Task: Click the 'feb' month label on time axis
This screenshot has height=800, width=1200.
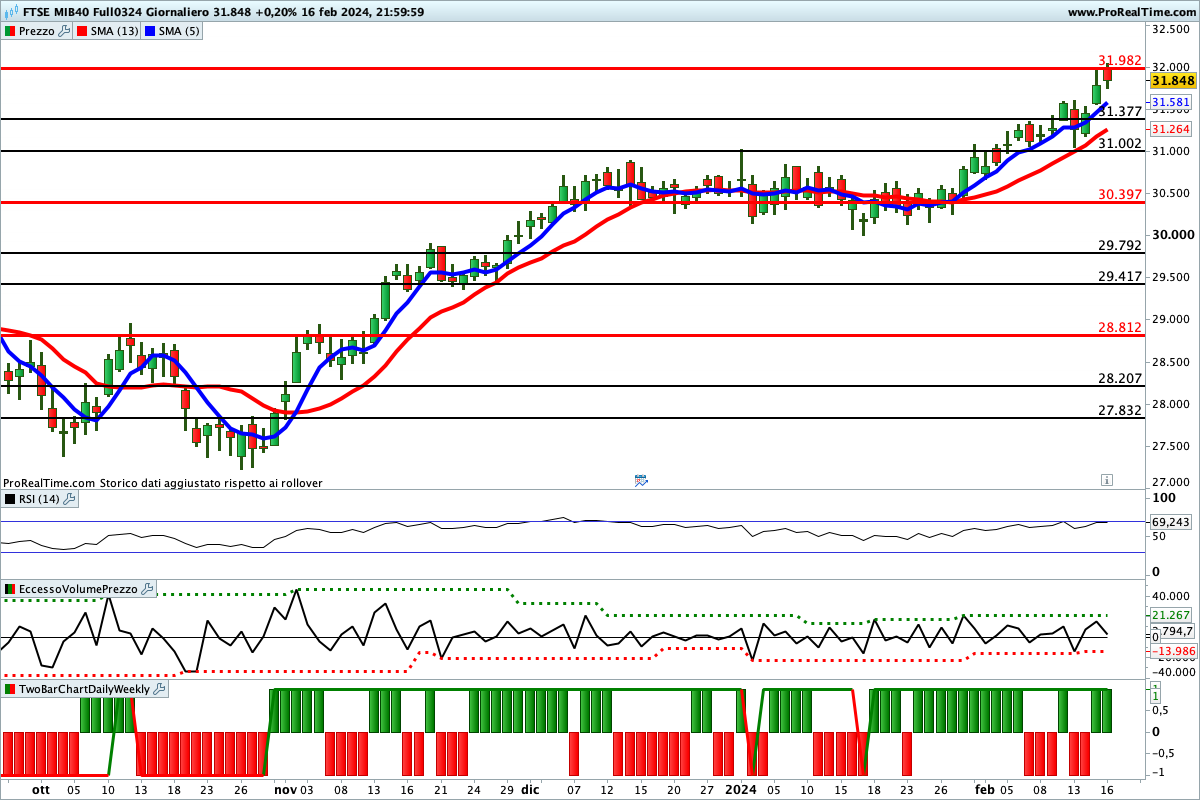Action: (985, 789)
